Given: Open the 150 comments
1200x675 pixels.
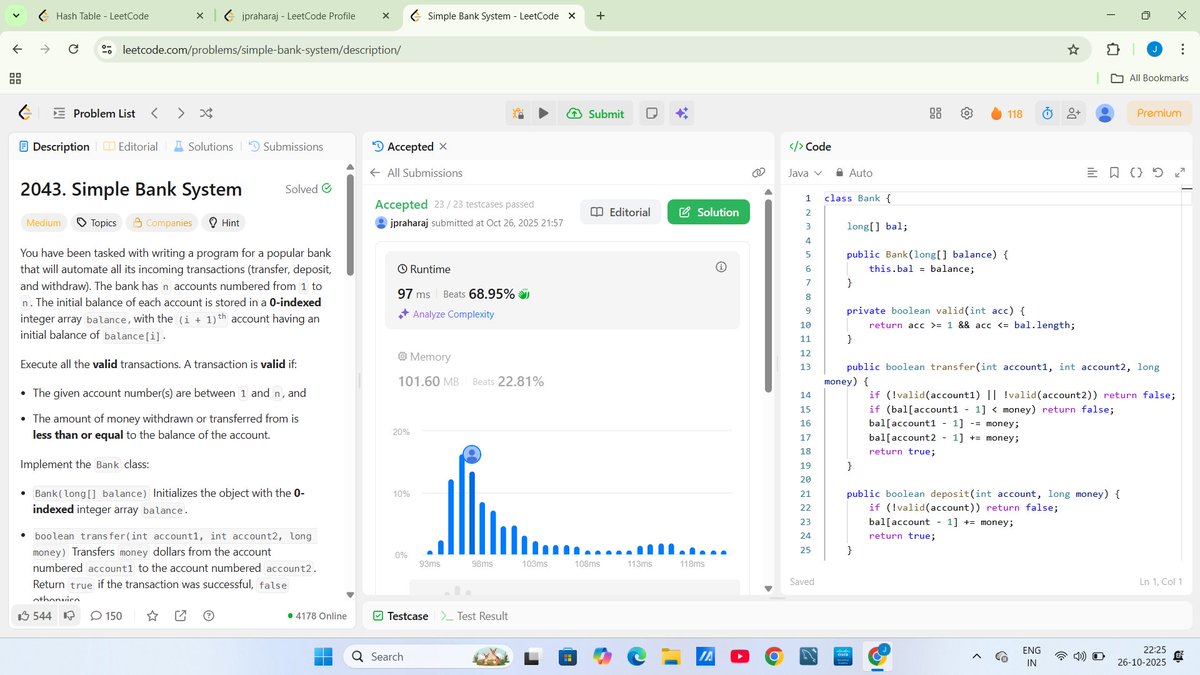Looking at the screenshot, I should click(x=106, y=616).
